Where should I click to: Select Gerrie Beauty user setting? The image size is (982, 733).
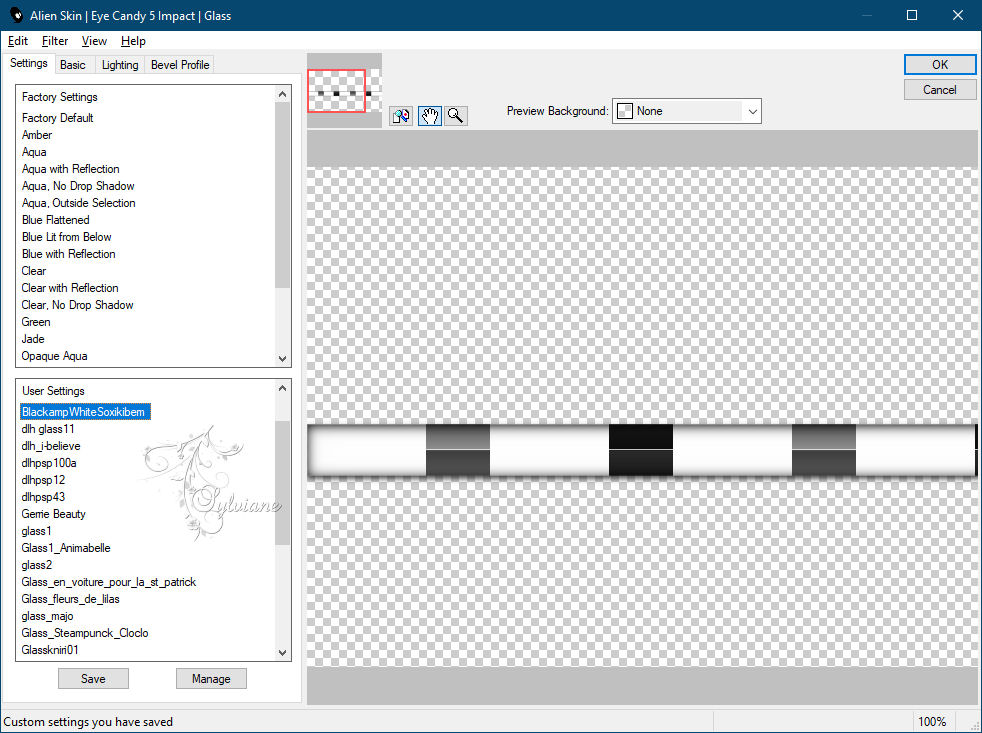coord(53,514)
